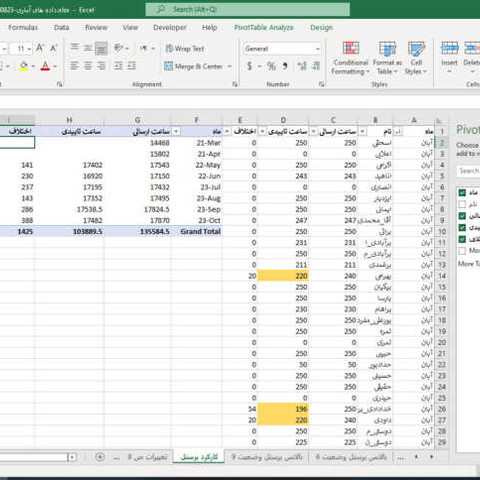Viewport: 480px width, 480px height.
Task: Toggle the last unchecked field checkbox in the PivotTable list
Action: [x=462, y=251]
